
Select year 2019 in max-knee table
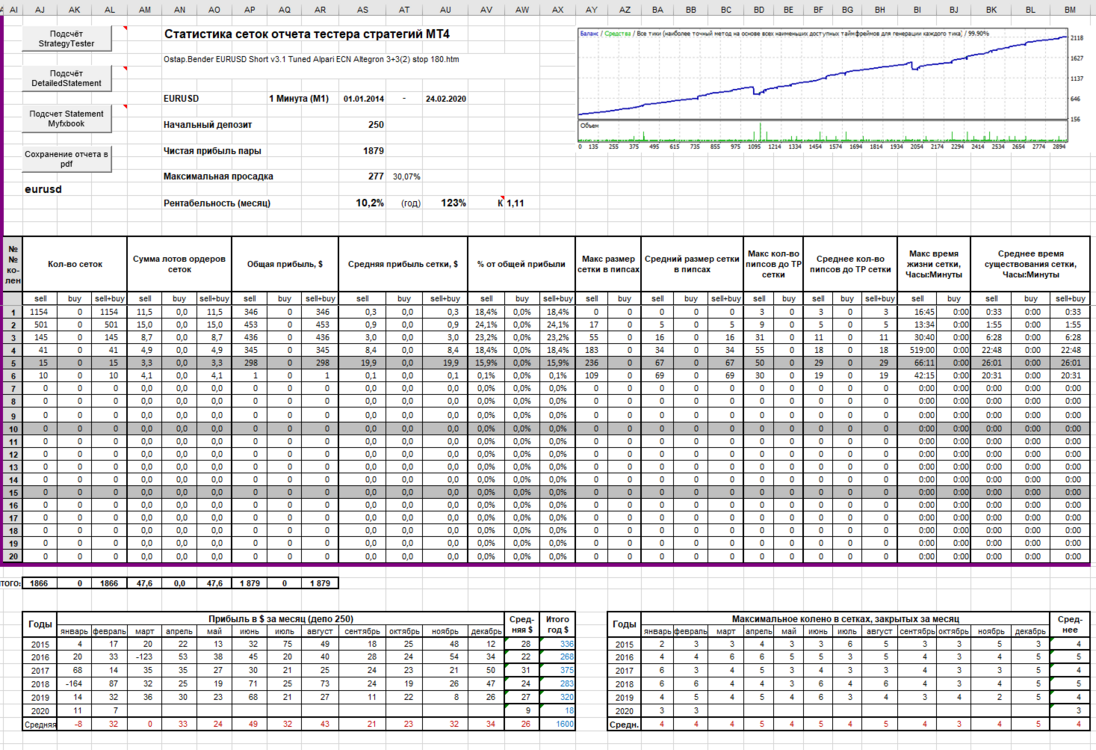pyautogui.click(x=624, y=698)
